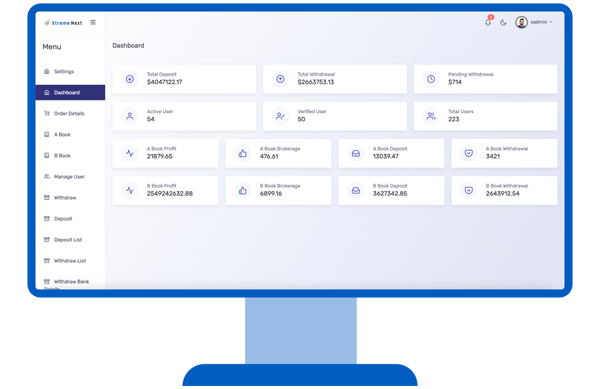Click the Deposit sidebar icon

point(47,218)
